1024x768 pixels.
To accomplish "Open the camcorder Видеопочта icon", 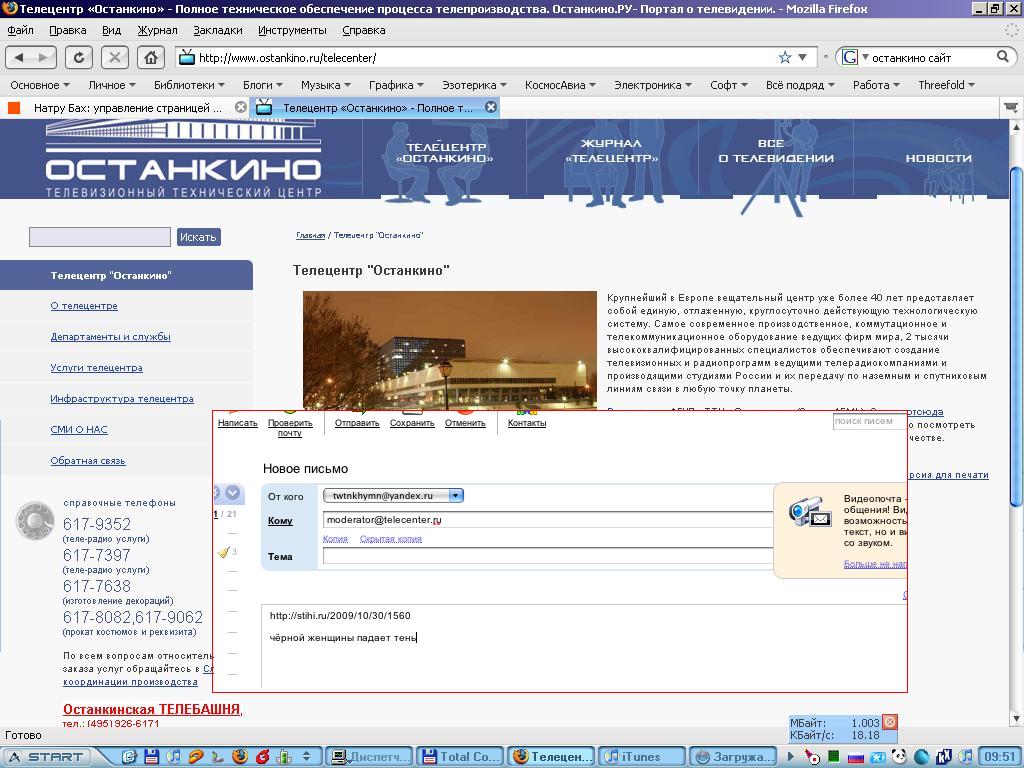I will [x=809, y=513].
